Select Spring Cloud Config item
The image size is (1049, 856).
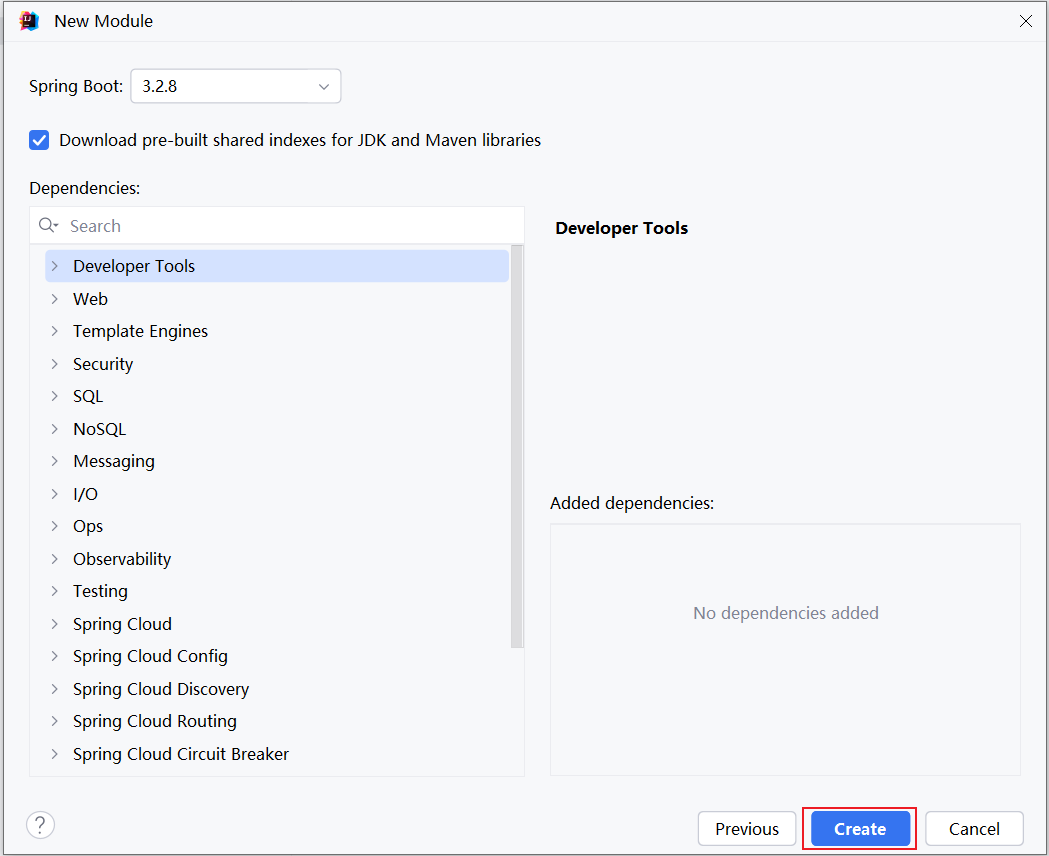click(x=150, y=656)
